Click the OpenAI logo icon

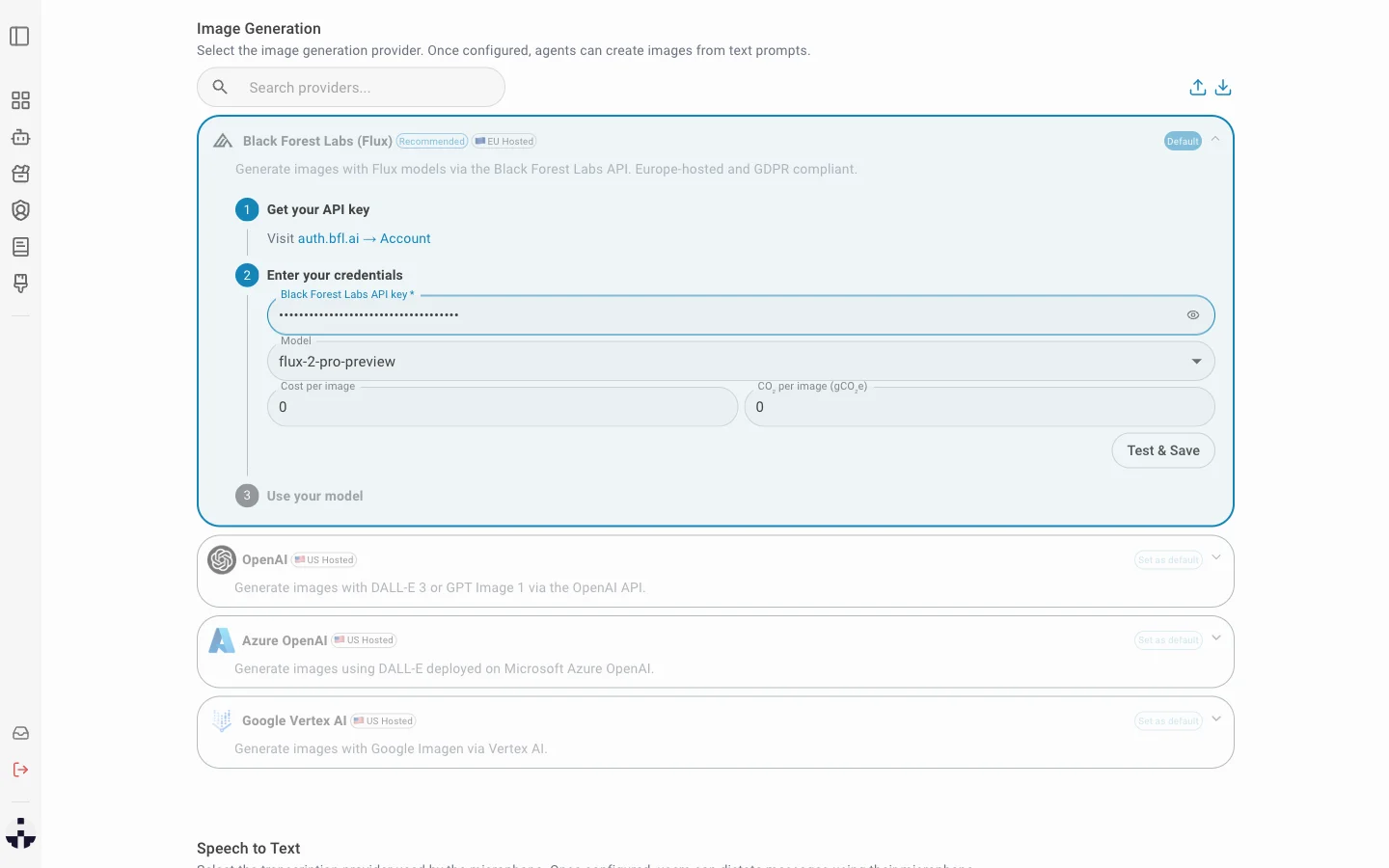[222, 559]
